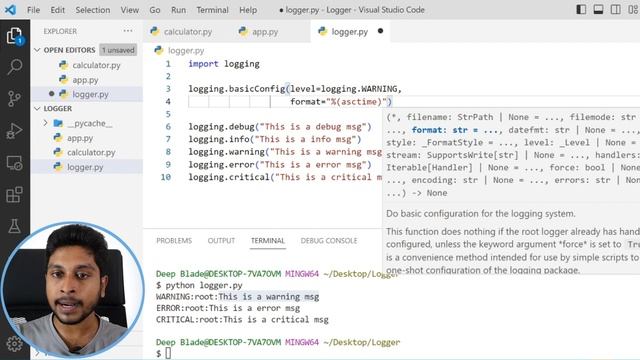The height and width of the screenshot is (360, 640).
Task: Toggle secondary side bar layout button
Action: (616, 9)
